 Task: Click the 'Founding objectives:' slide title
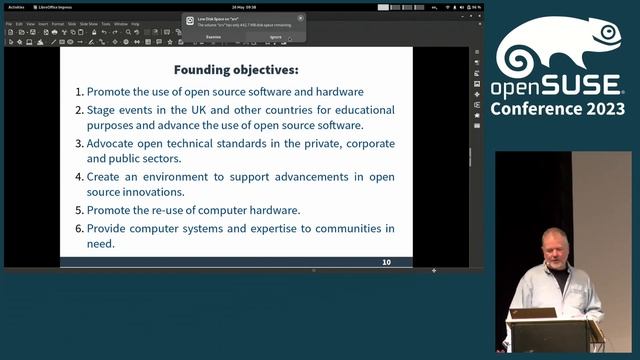236,70
